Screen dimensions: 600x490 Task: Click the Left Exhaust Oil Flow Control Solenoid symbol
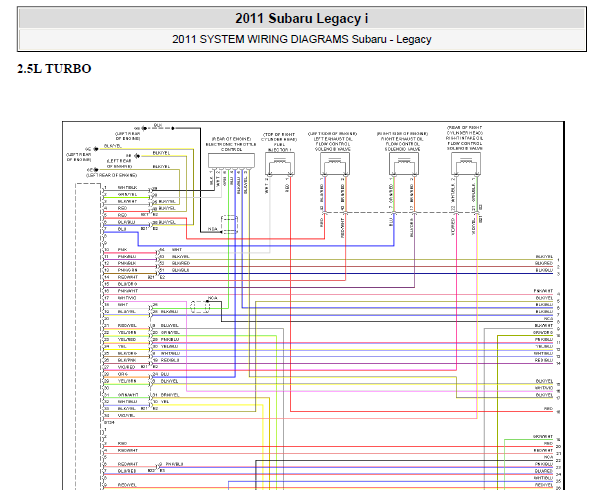point(335,164)
